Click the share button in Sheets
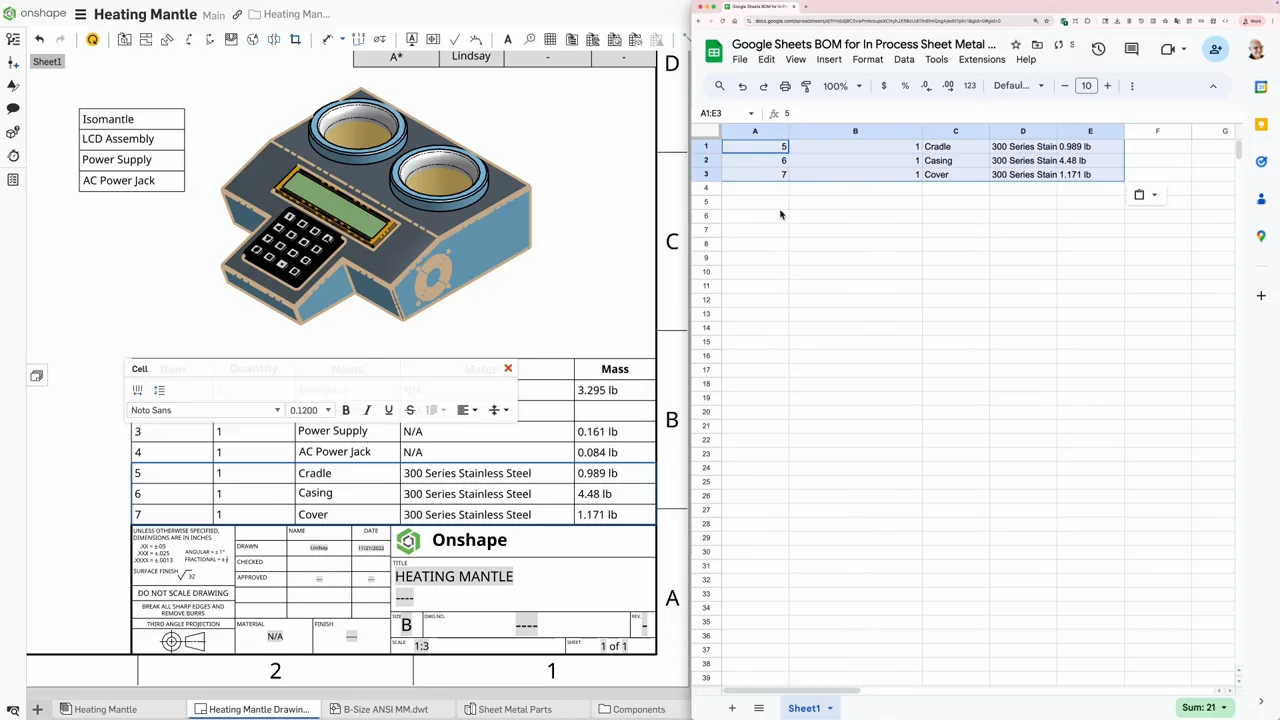This screenshot has width=1280, height=720. click(x=1215, y=49)
